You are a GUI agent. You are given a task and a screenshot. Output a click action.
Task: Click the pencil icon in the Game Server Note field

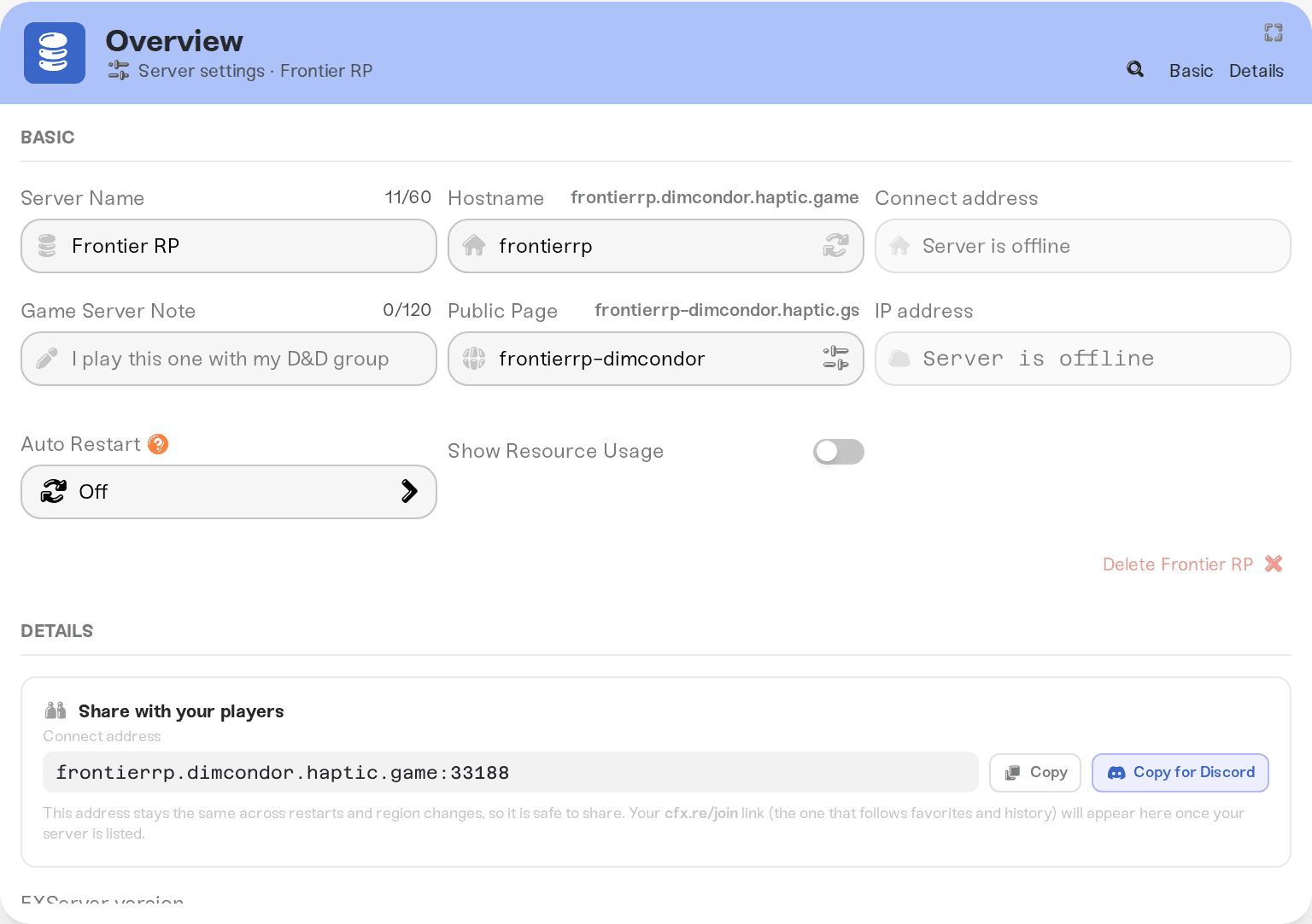pos(47,359)
